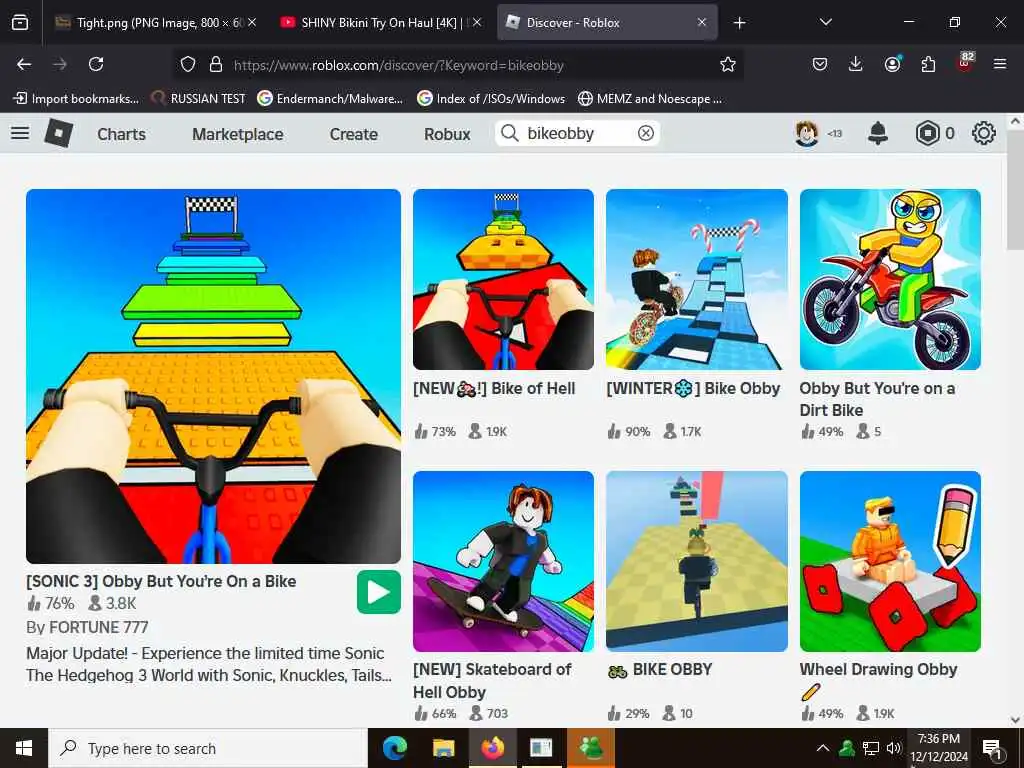Open the Charts page
The image size is (1024, 768).
coord(121,134)
